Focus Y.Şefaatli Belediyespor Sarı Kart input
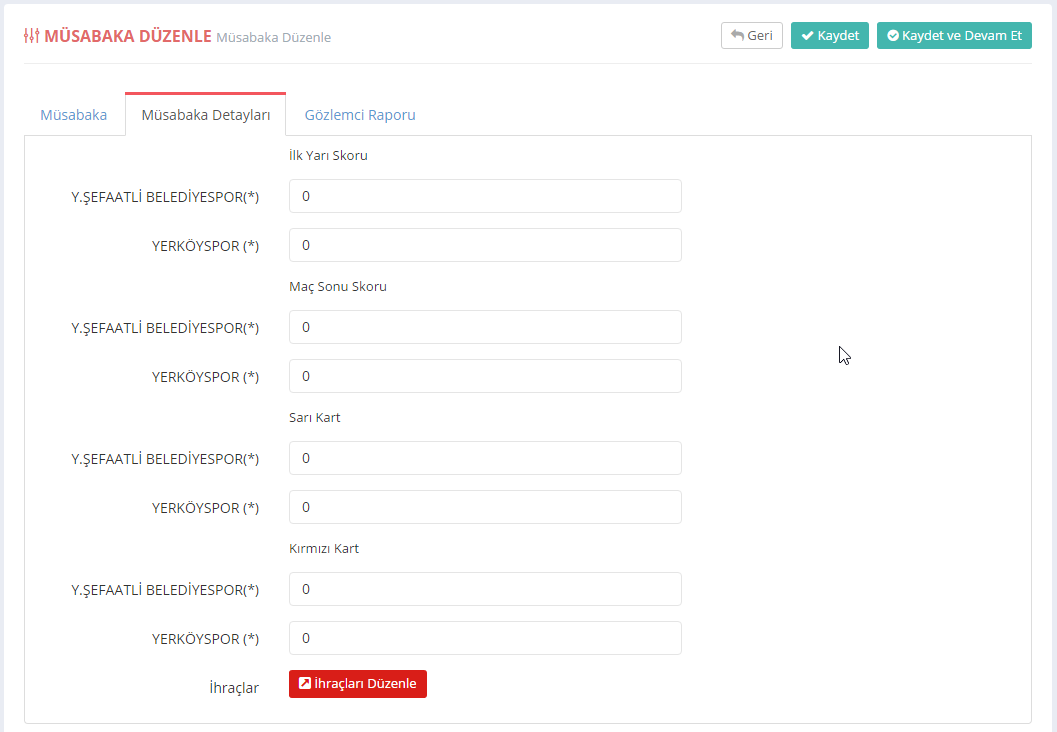Screen dimensions: 1057x732 coord(485,458)
